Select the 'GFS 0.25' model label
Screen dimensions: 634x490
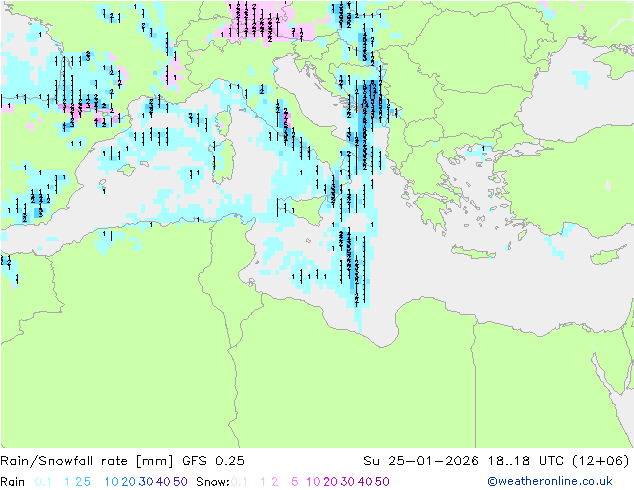[x=213, y=461]
